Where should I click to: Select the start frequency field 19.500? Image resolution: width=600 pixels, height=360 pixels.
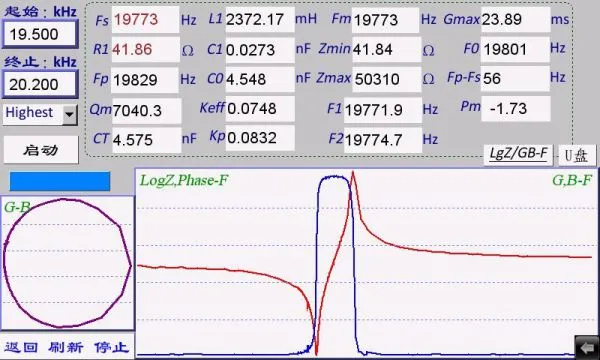coord(40,34)
